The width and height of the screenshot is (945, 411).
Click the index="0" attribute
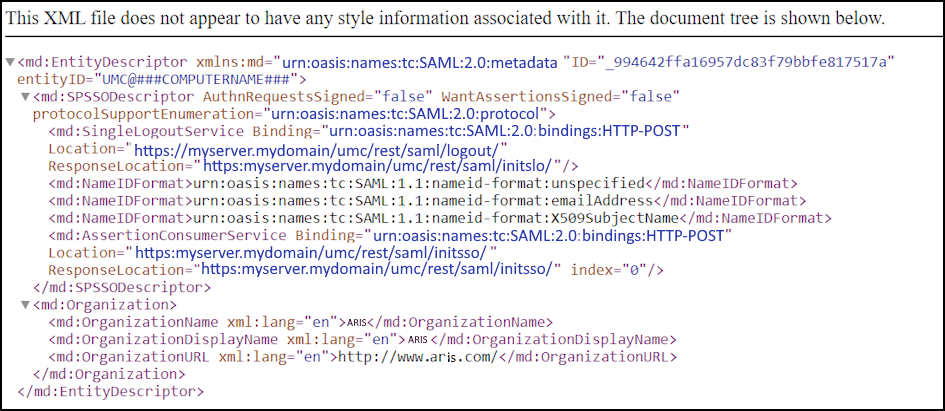click(x=609, y=270)
